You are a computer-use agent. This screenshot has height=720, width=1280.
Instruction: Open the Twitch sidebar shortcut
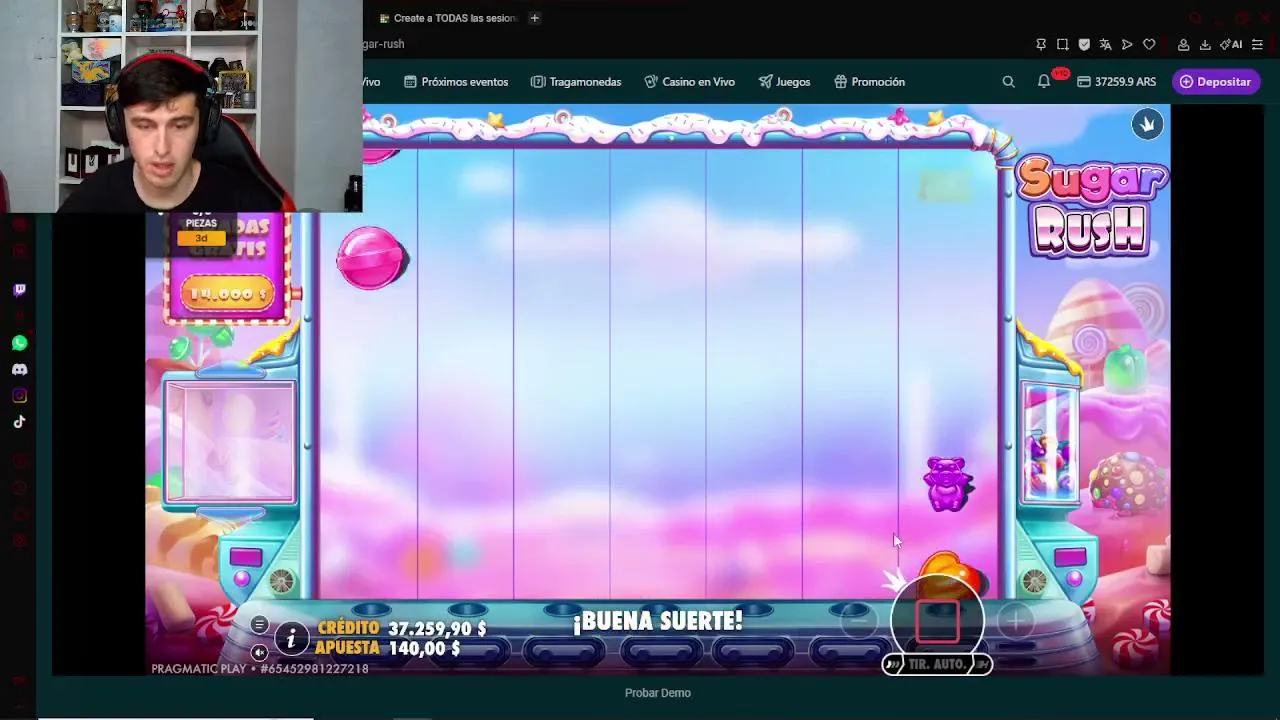(19, 290)
